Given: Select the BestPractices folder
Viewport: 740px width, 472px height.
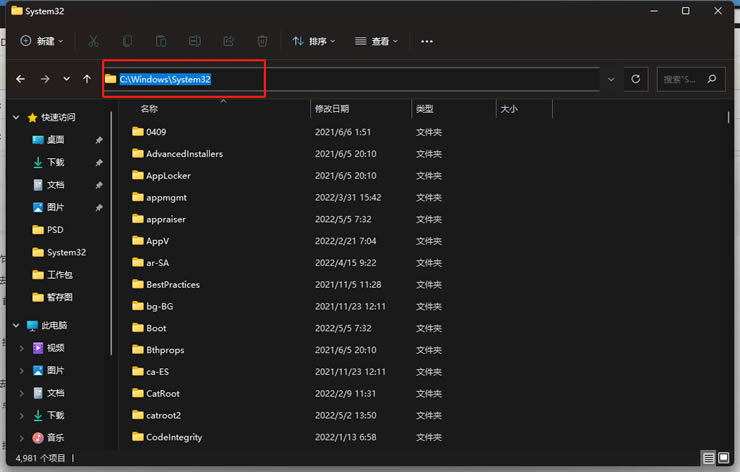Looking at the screenshot, I should (x=166, y=284).
